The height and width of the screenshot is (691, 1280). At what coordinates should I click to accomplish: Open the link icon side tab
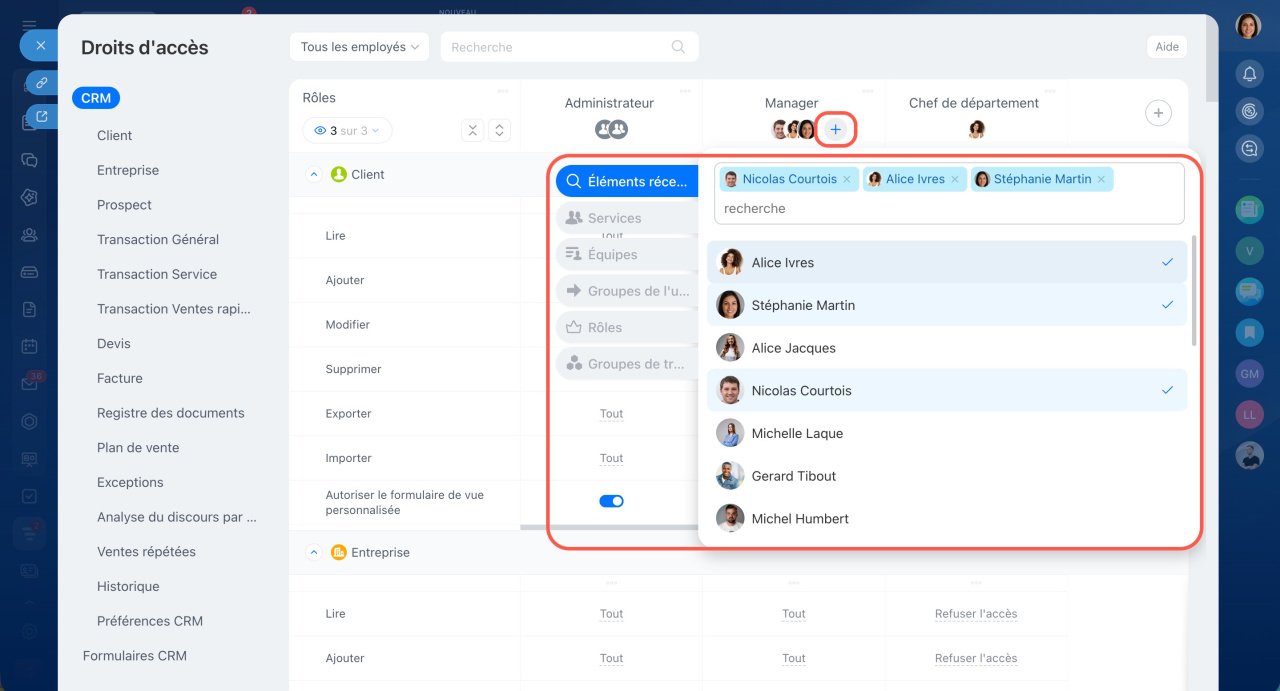pyautogui.click(x=42, y=83)
